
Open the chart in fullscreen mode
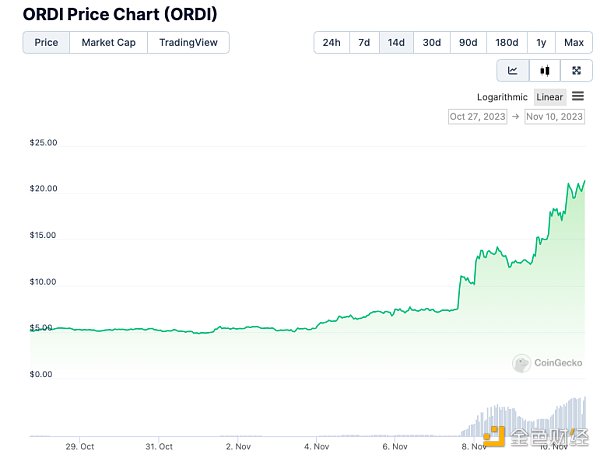pyautogui.click(x=576, y=70)
